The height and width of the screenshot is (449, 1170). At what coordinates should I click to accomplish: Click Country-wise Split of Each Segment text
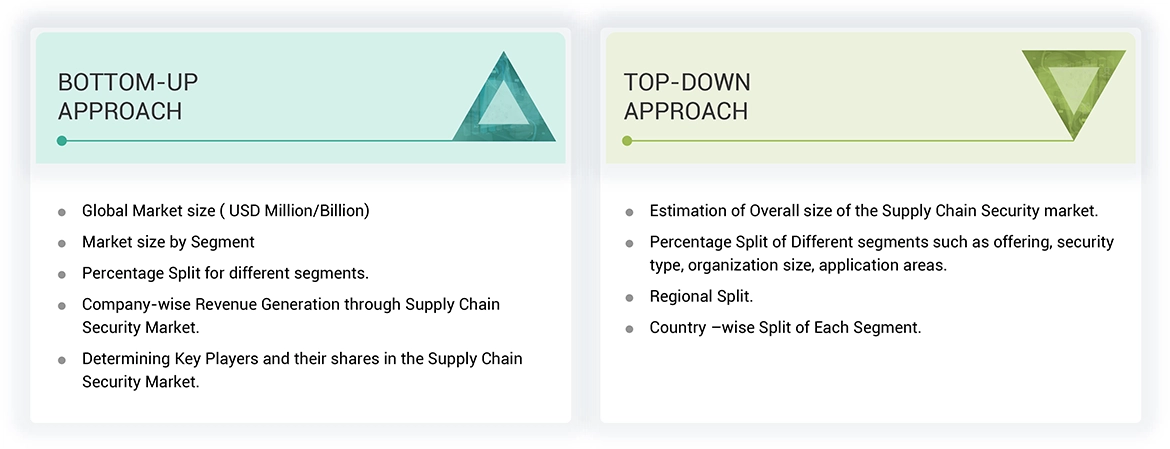pyautogui.click(x=785, y=328)
